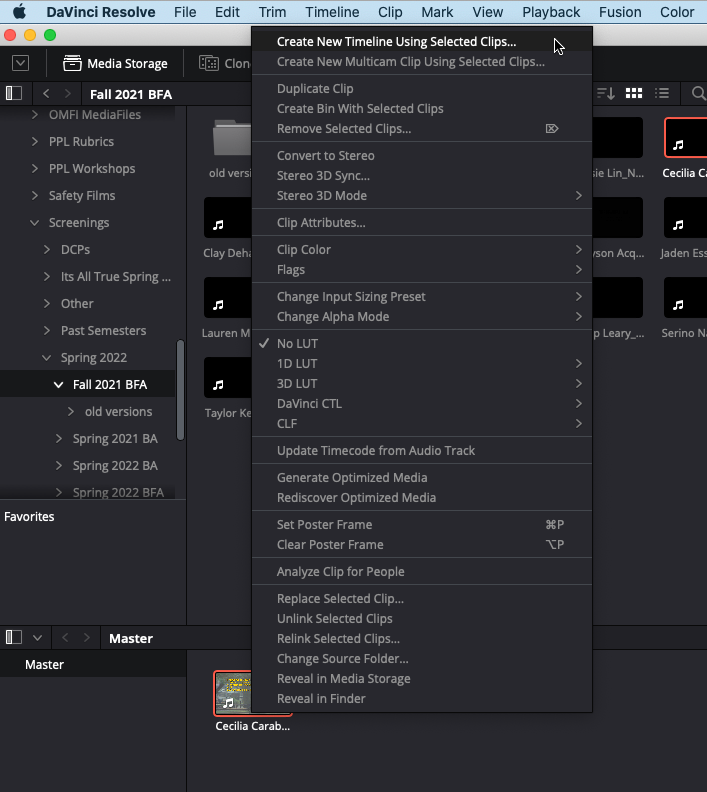This screenshot has width=707, height=792.
Task: Click the Favorites section header
Action: 29,516
